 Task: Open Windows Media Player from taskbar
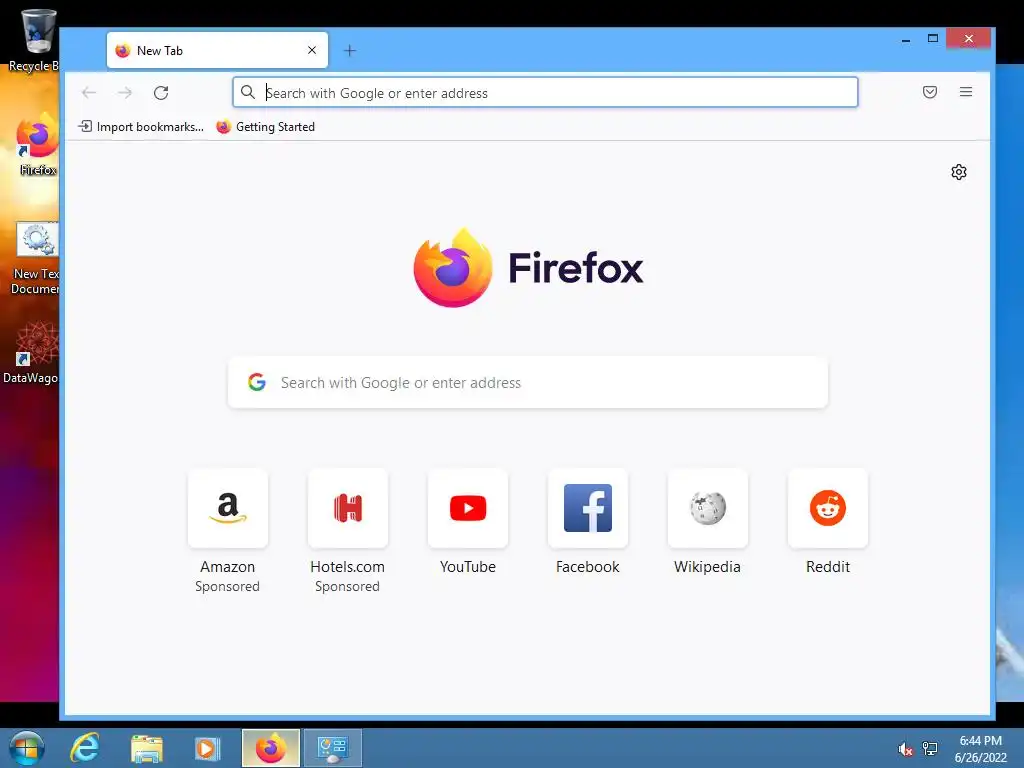(207, 748)
